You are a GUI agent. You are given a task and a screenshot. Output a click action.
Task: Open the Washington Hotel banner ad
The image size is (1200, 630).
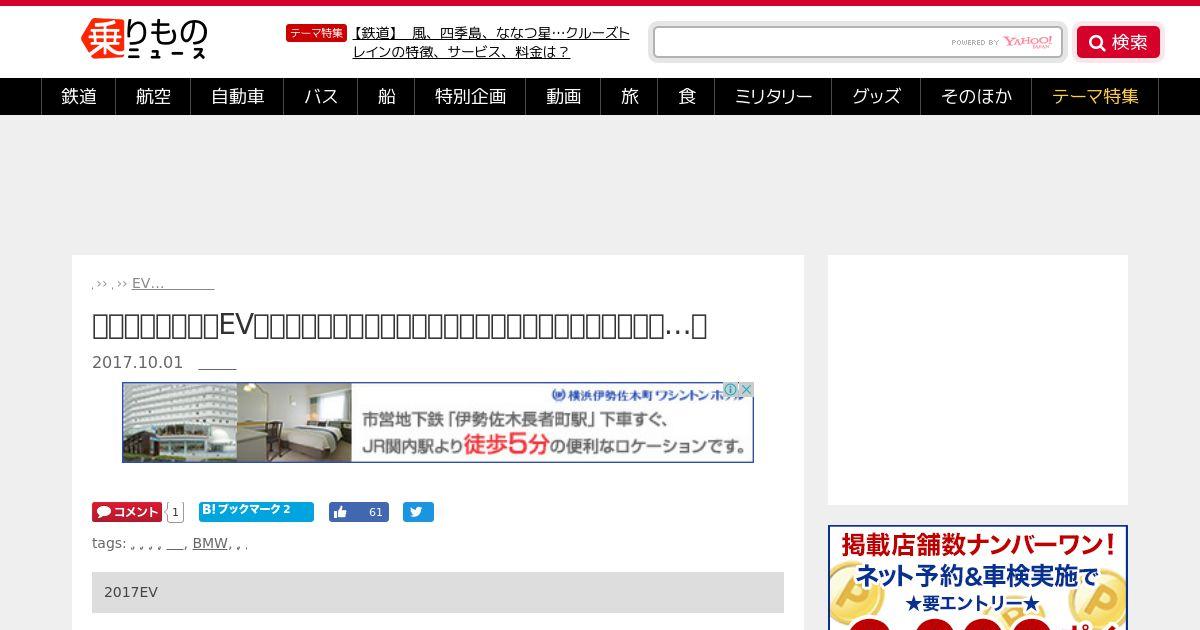438,422
